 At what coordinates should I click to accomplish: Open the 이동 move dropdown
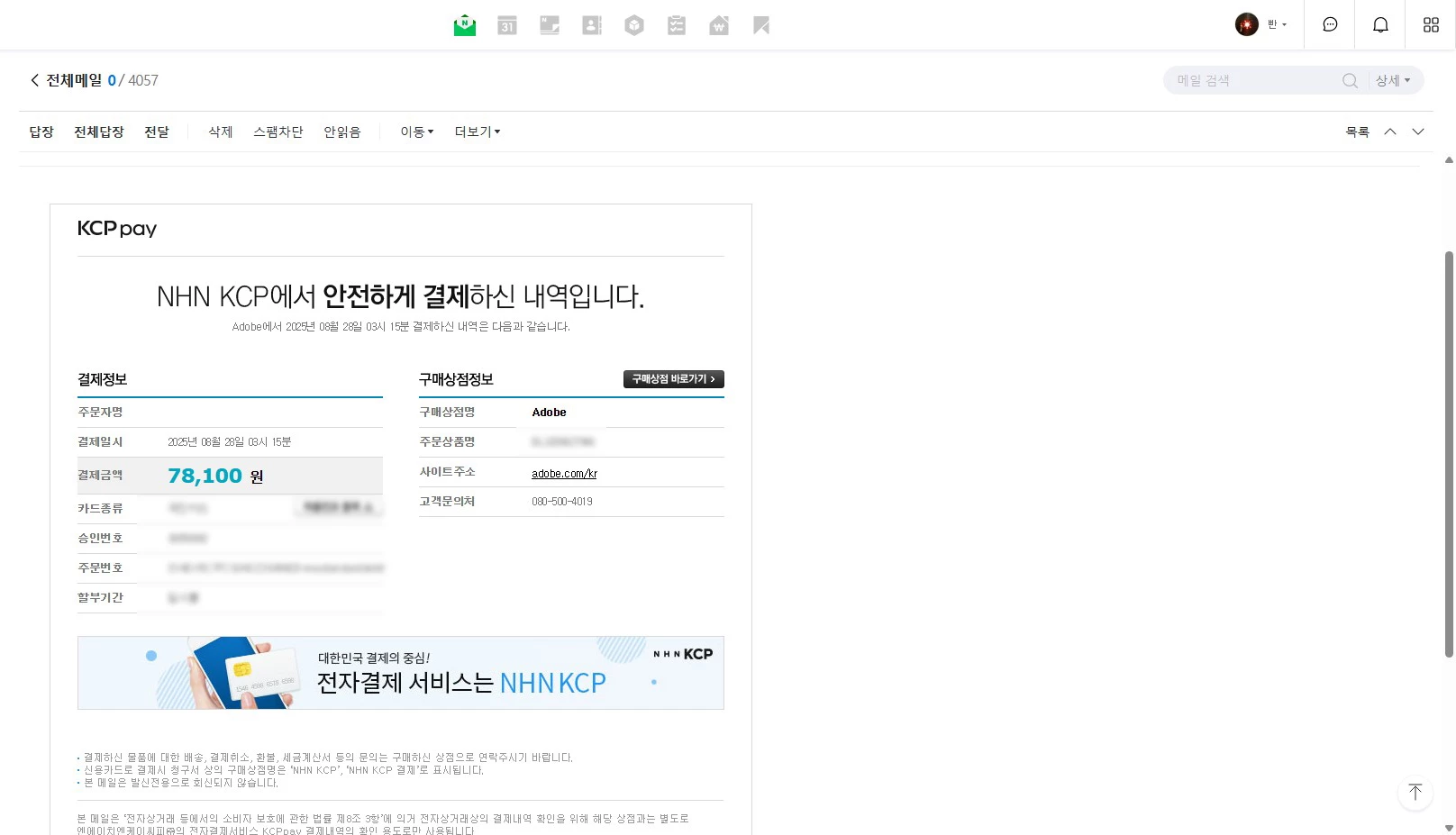417,132
